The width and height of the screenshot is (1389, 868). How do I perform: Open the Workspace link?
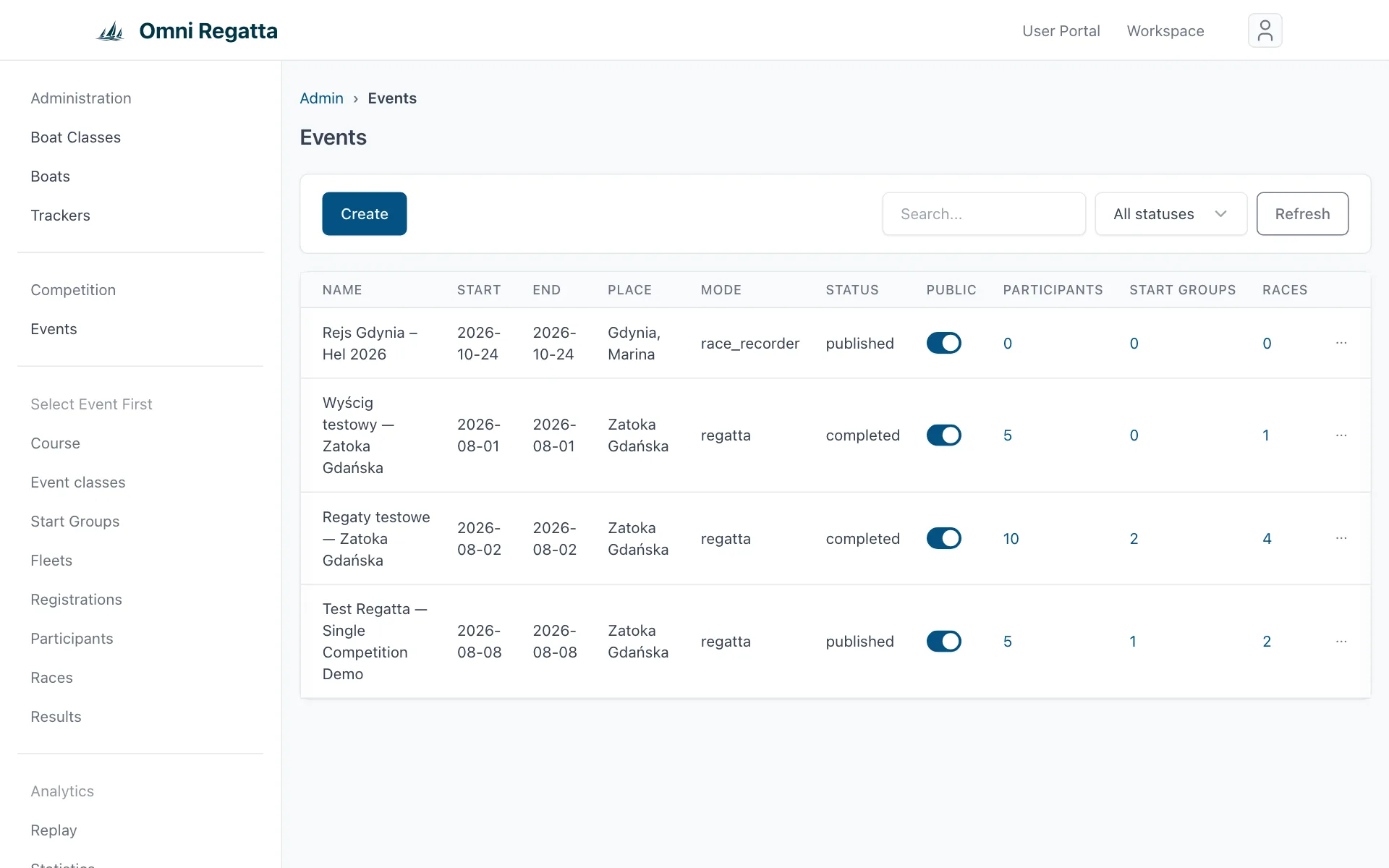[x=1165, y=31]
